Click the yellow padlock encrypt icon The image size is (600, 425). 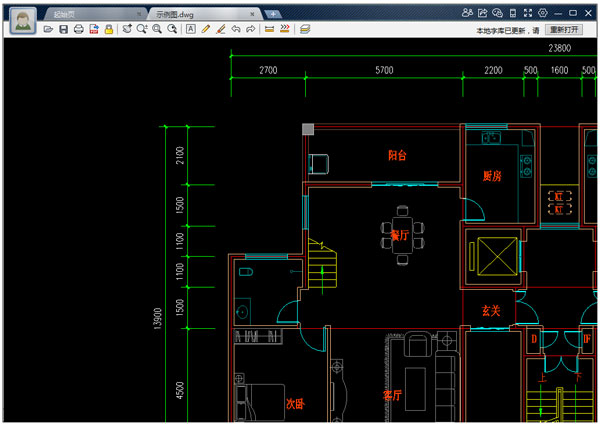(109, 29)
